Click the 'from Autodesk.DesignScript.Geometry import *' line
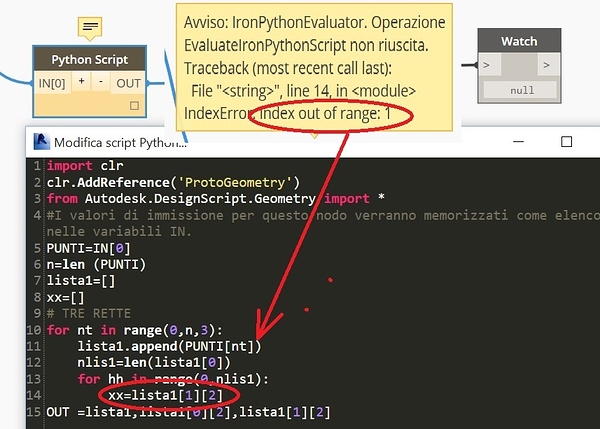This screenshot has width=600, height=429. (215, 199)
